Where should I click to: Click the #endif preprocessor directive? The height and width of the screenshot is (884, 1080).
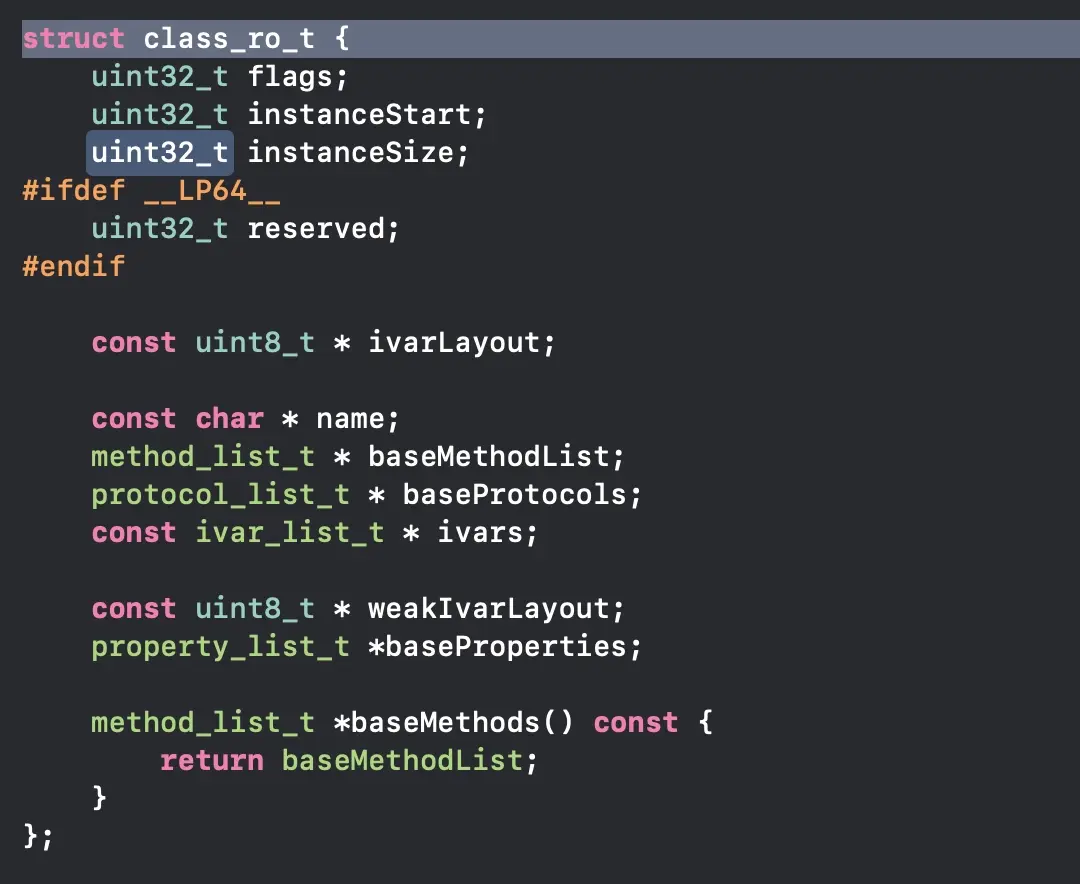(72, 266)
